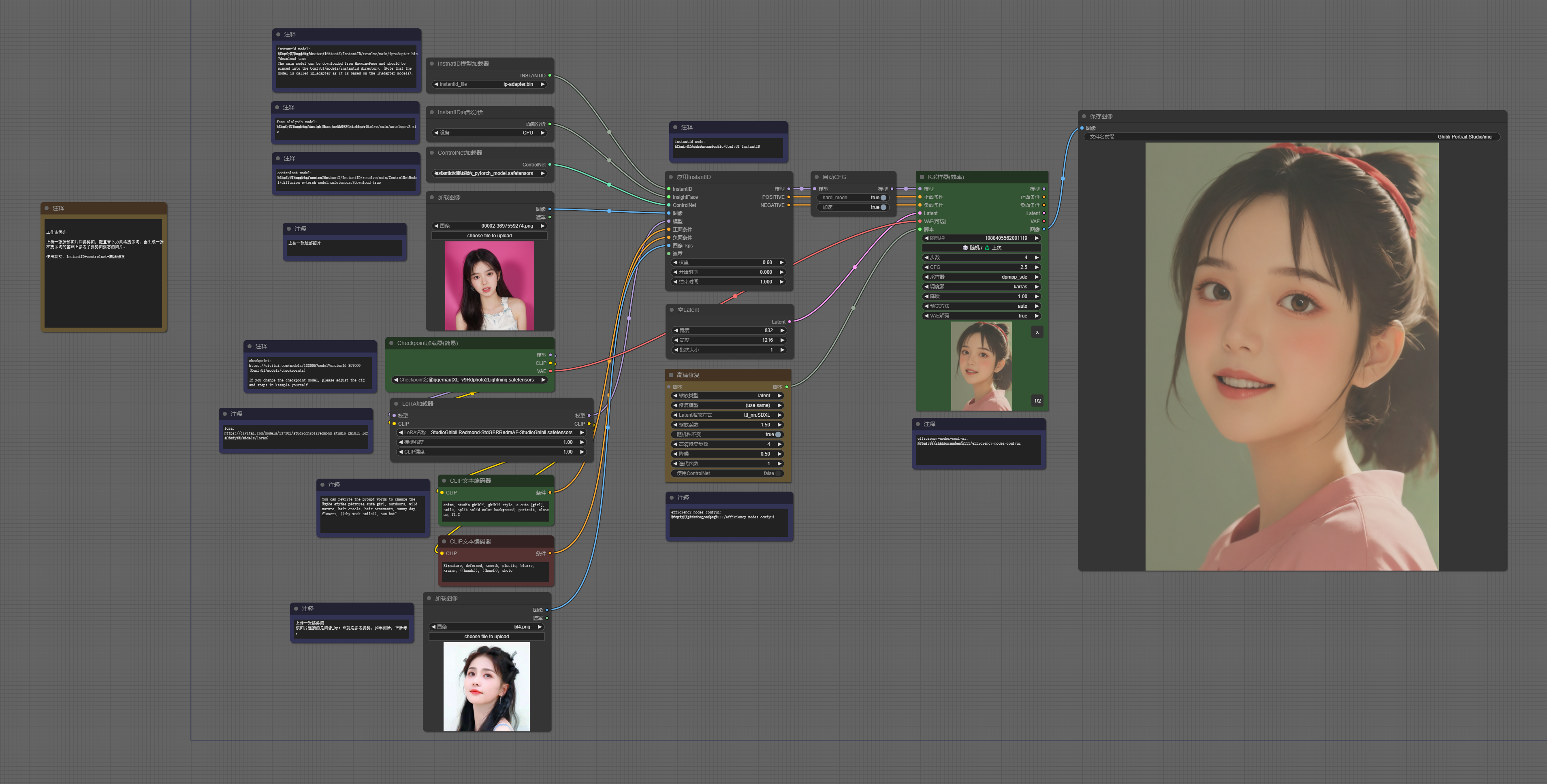1547x784 pixels.
Task: Open the 预览方法 auto dropdown
Action: point(981,306)
